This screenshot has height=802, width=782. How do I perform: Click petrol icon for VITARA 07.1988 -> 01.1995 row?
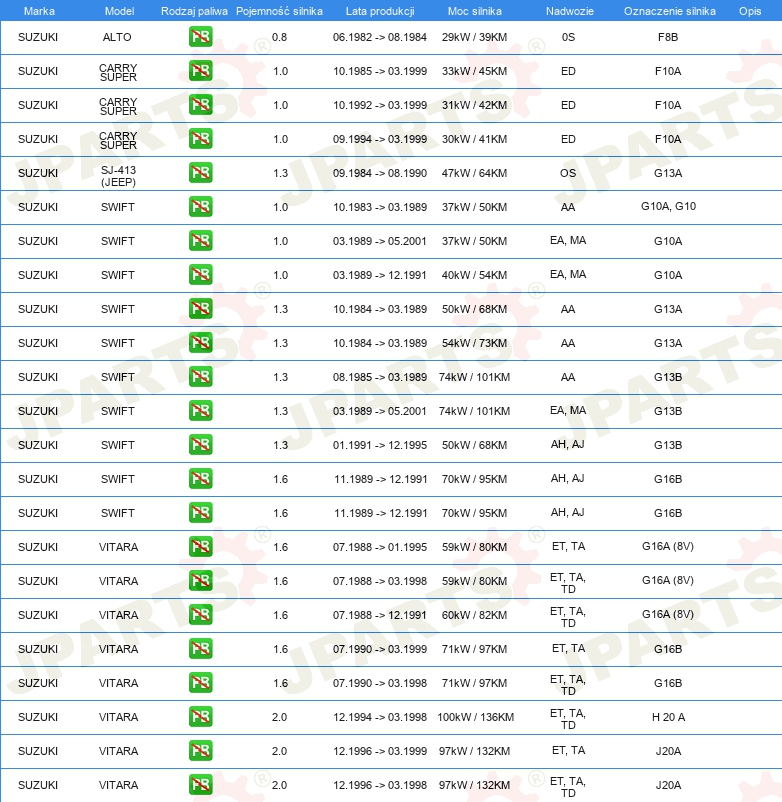click(200, 547)
